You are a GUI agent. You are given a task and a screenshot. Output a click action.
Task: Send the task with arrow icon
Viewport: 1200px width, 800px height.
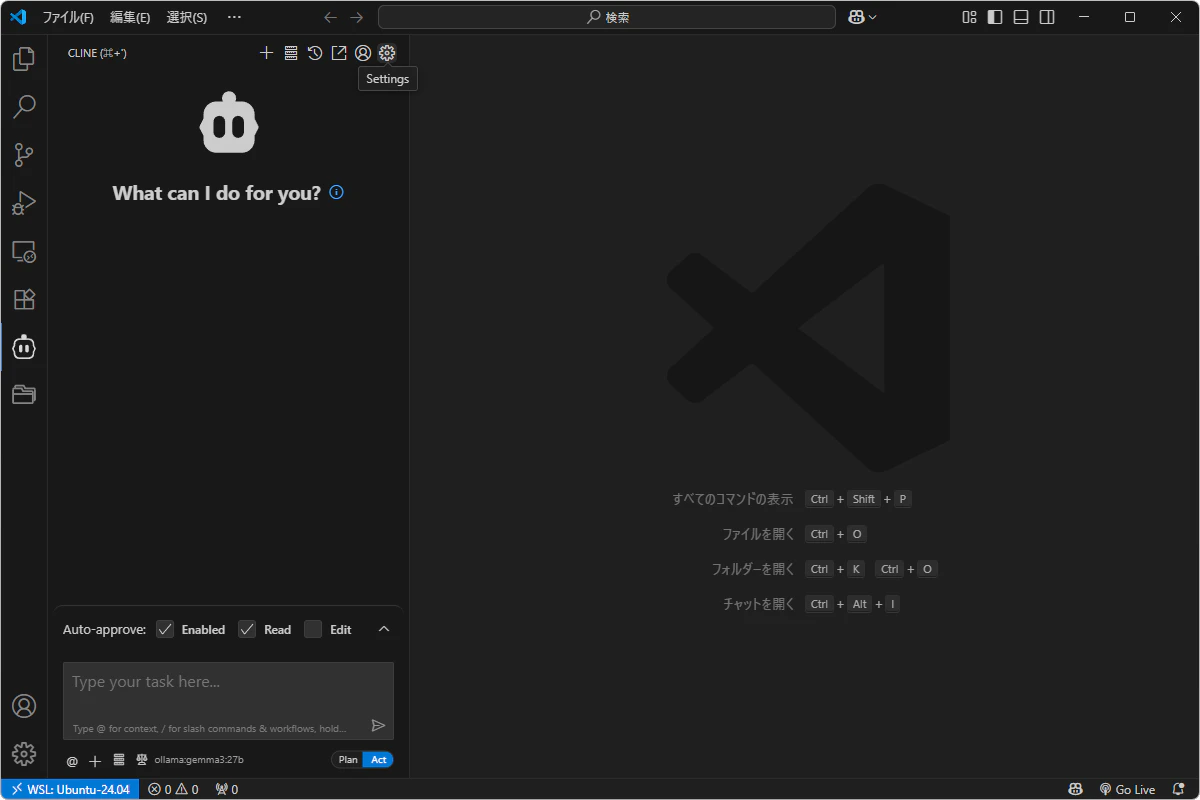click(378, 726)
